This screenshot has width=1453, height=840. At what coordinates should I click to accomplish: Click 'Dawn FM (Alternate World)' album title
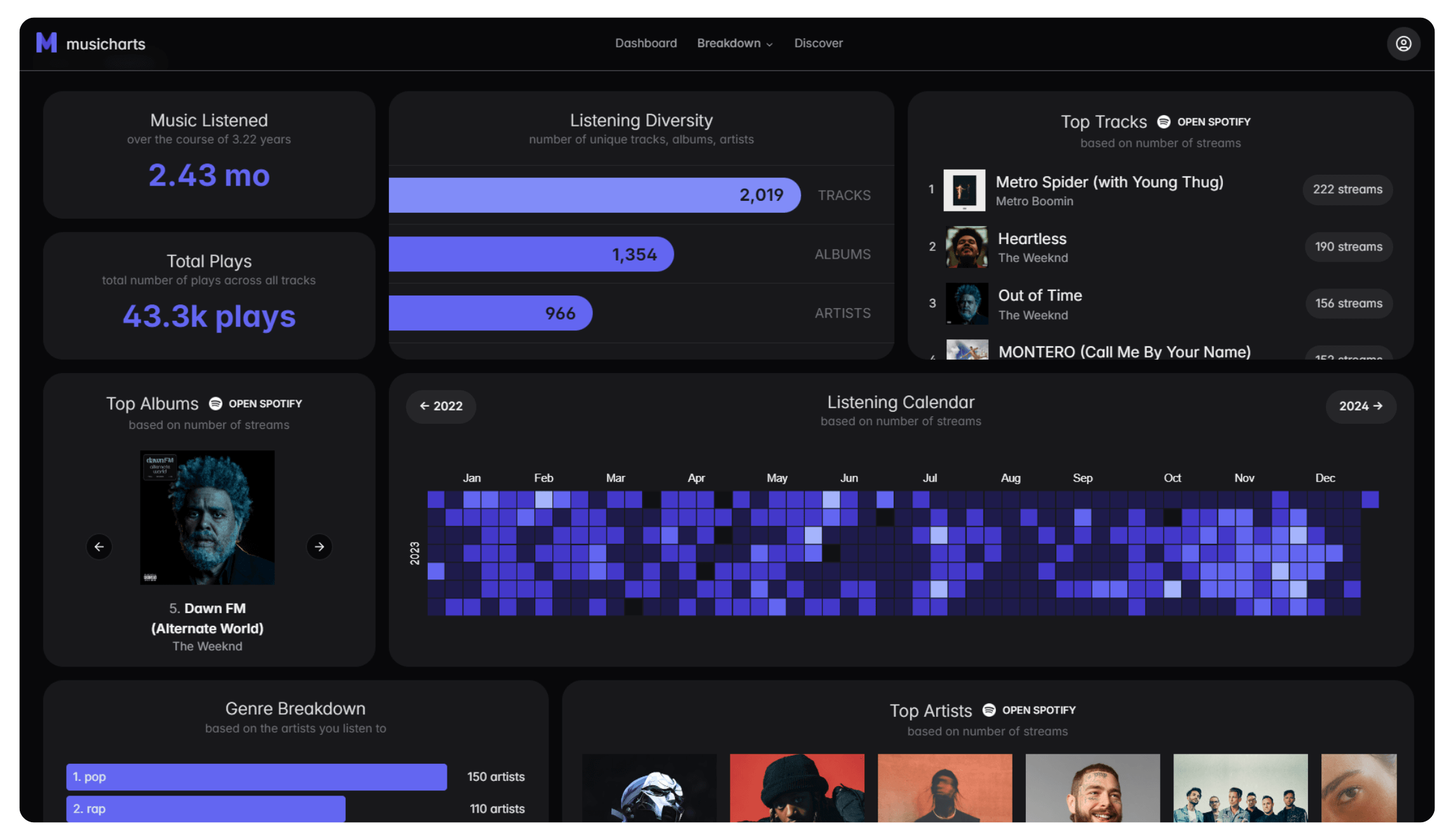click(207, 618)
